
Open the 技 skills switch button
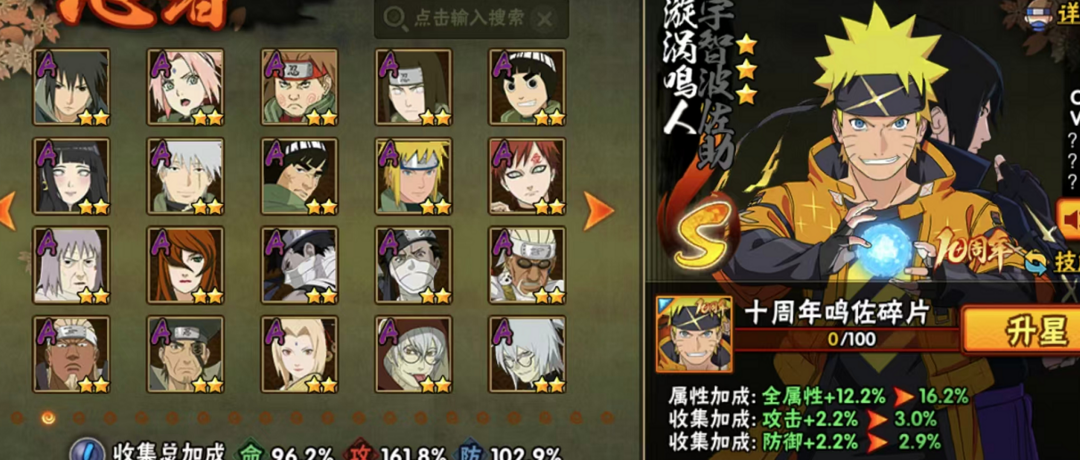pos(1052,262)
